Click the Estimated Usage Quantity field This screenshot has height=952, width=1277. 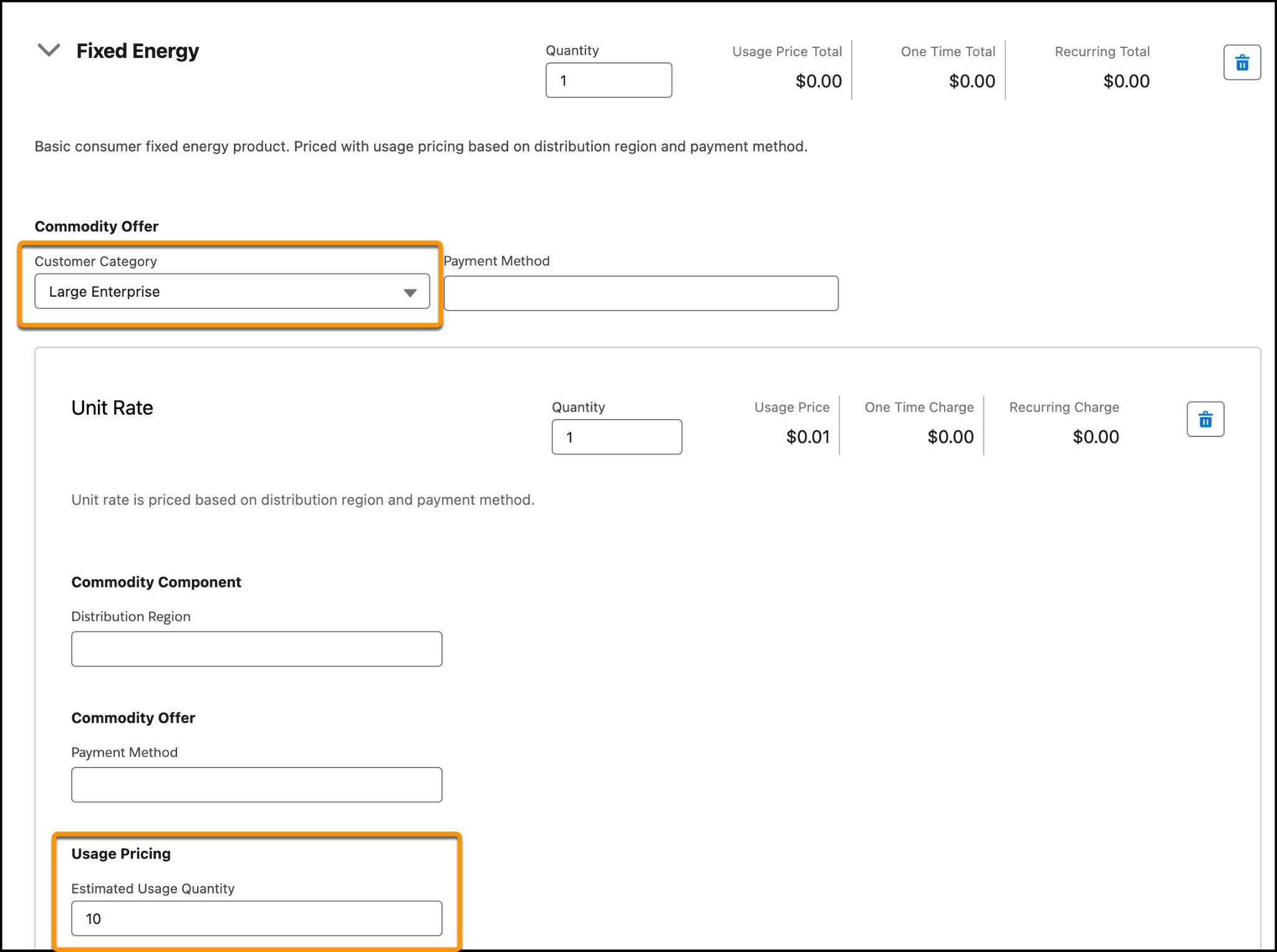(257, 918)
